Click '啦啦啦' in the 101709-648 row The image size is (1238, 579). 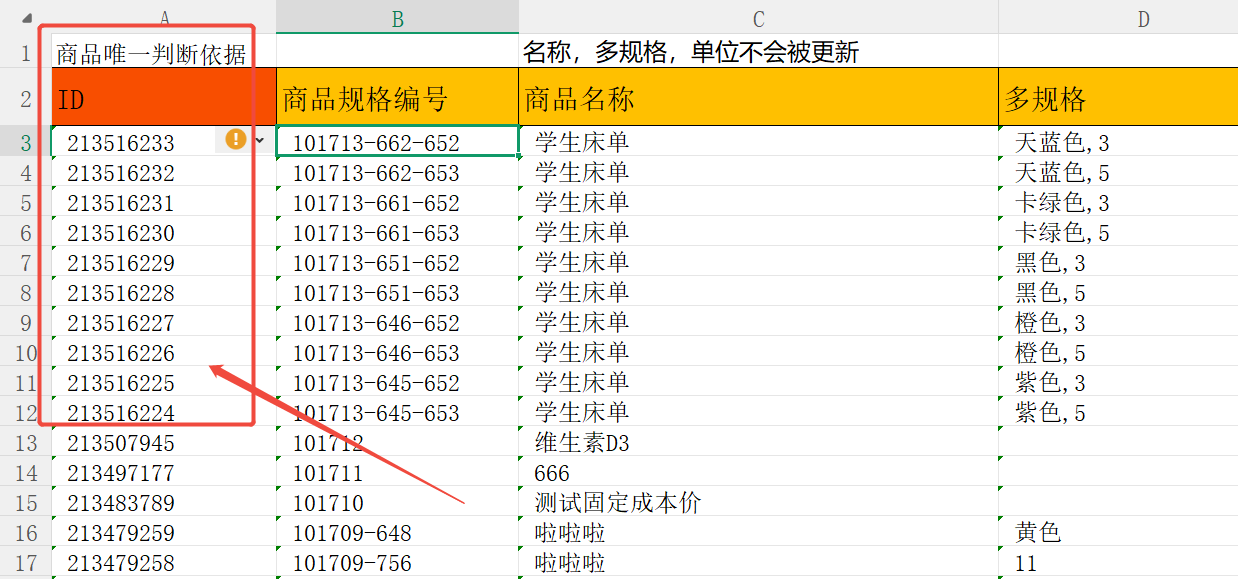(x=570, y=532)
